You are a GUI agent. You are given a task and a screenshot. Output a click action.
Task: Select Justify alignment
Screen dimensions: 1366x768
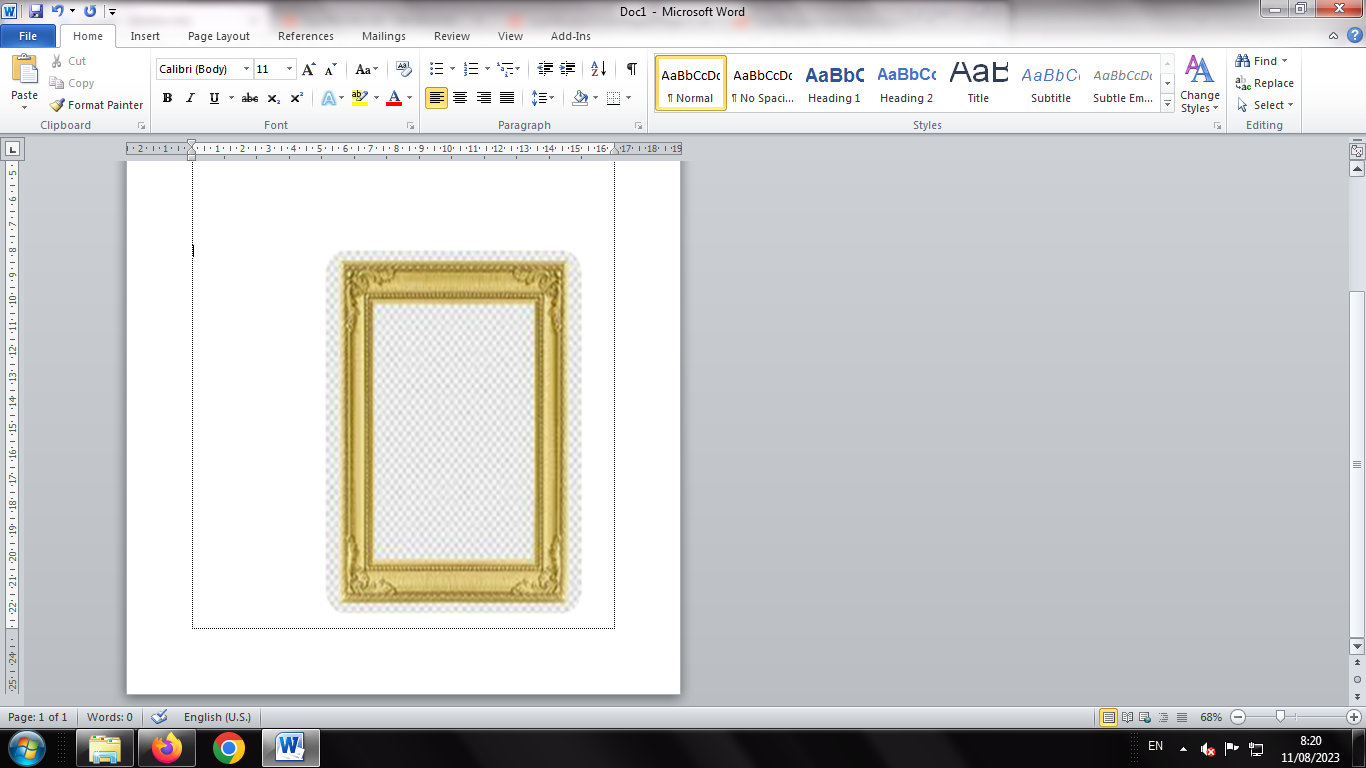tap(507, 98)
